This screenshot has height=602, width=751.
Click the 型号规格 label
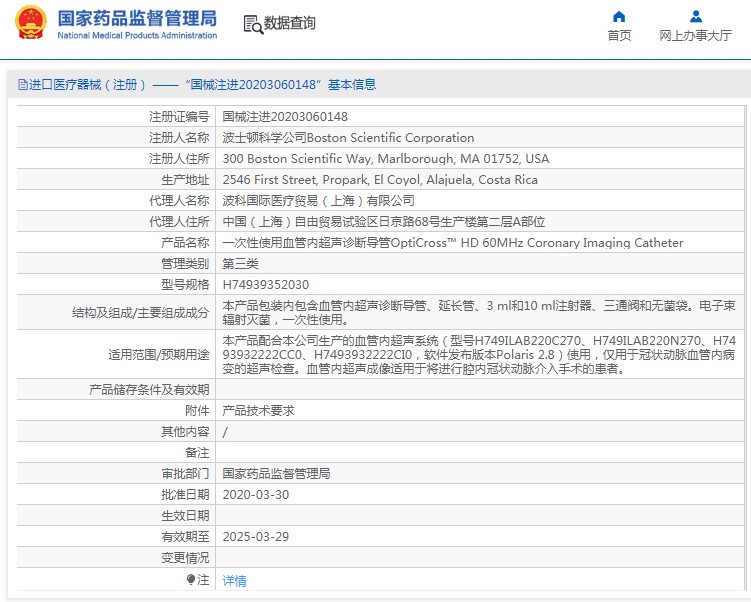[185, 285]
